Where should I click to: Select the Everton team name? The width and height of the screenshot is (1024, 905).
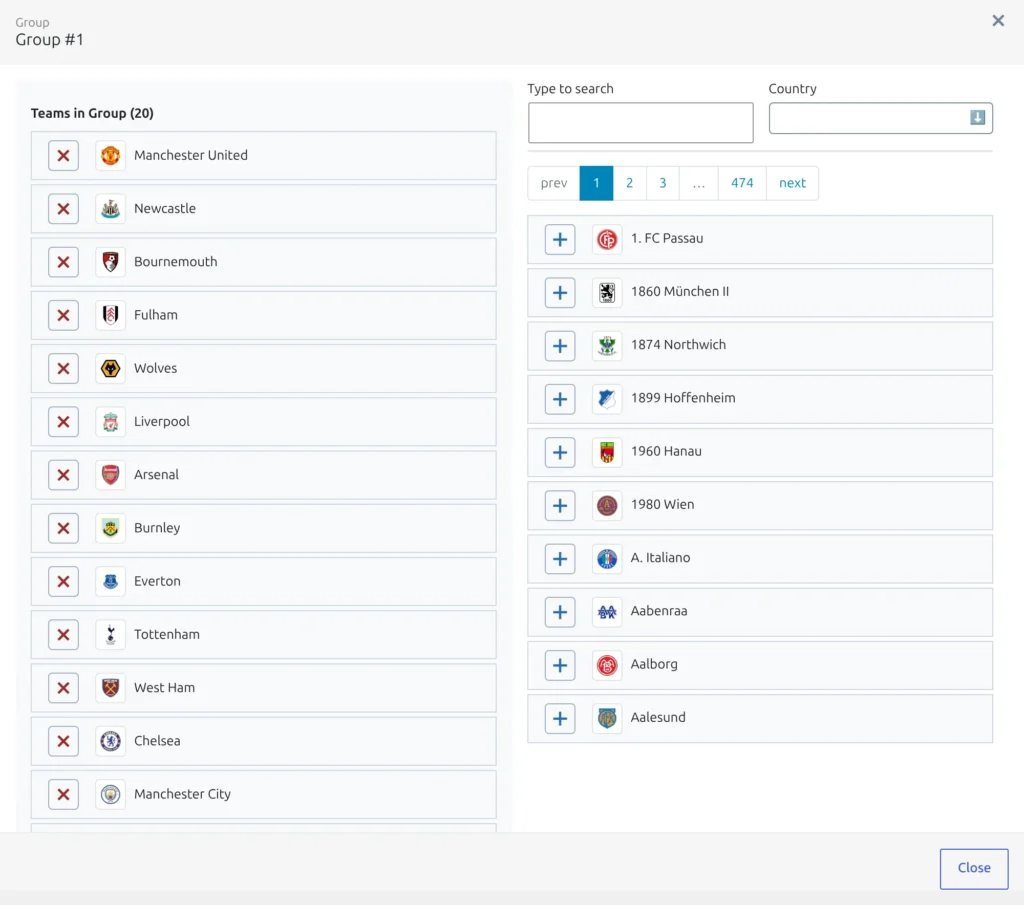(157, 581)
